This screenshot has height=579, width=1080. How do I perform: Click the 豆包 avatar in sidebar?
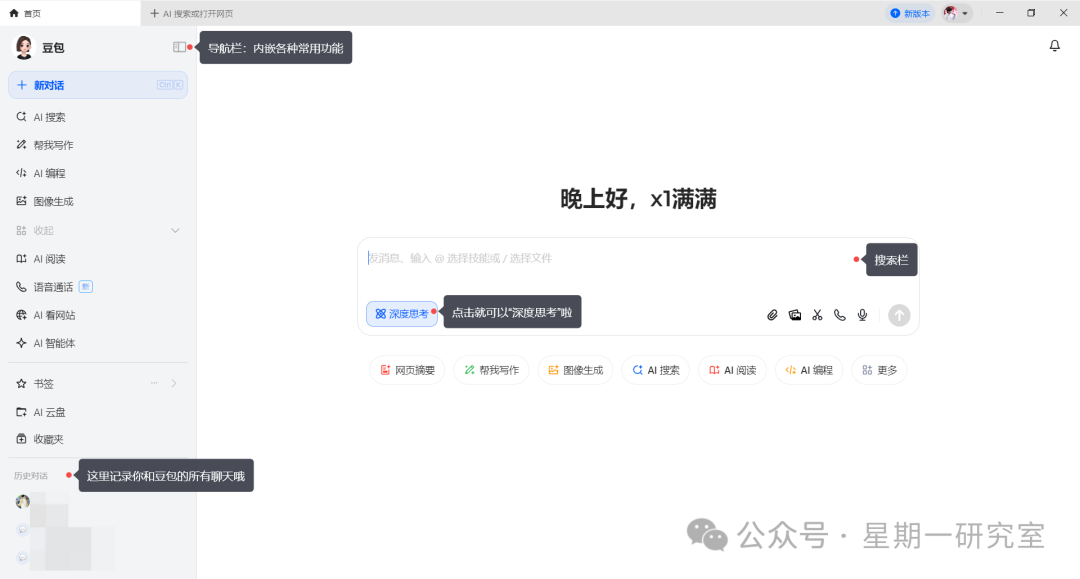24,47
